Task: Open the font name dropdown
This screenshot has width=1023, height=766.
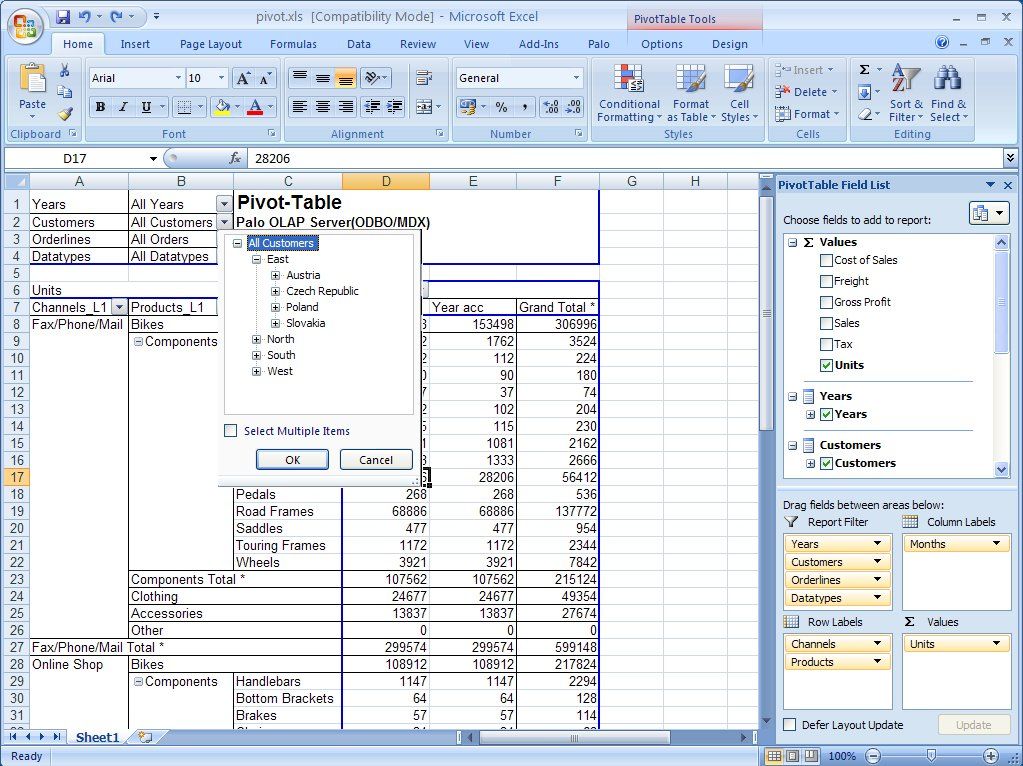Action: pyautogui.click(x=178, y=78)
